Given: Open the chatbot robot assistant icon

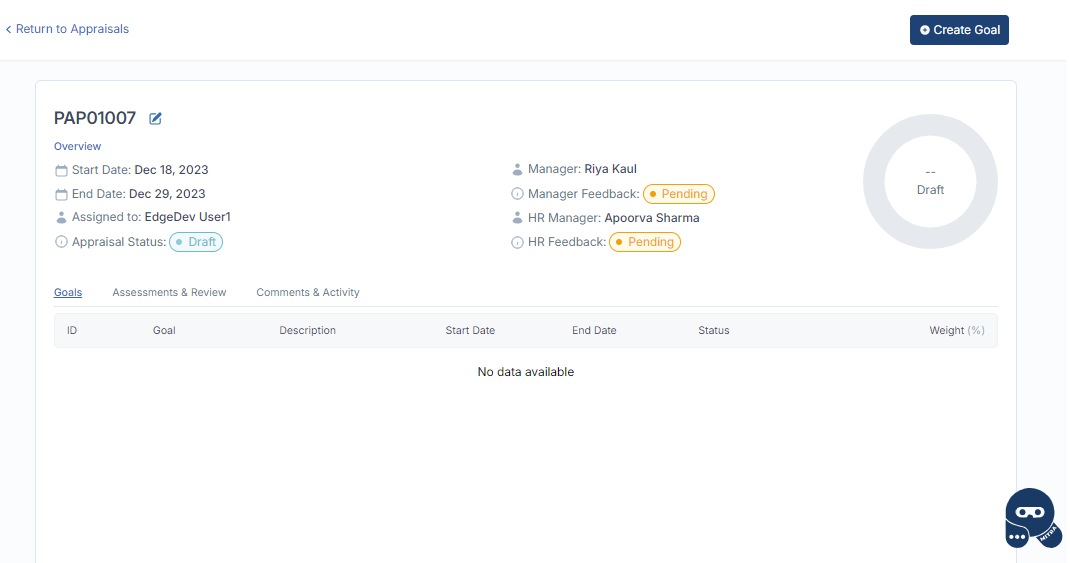Looking at the screenshot, I should (x=1031, y=518).
